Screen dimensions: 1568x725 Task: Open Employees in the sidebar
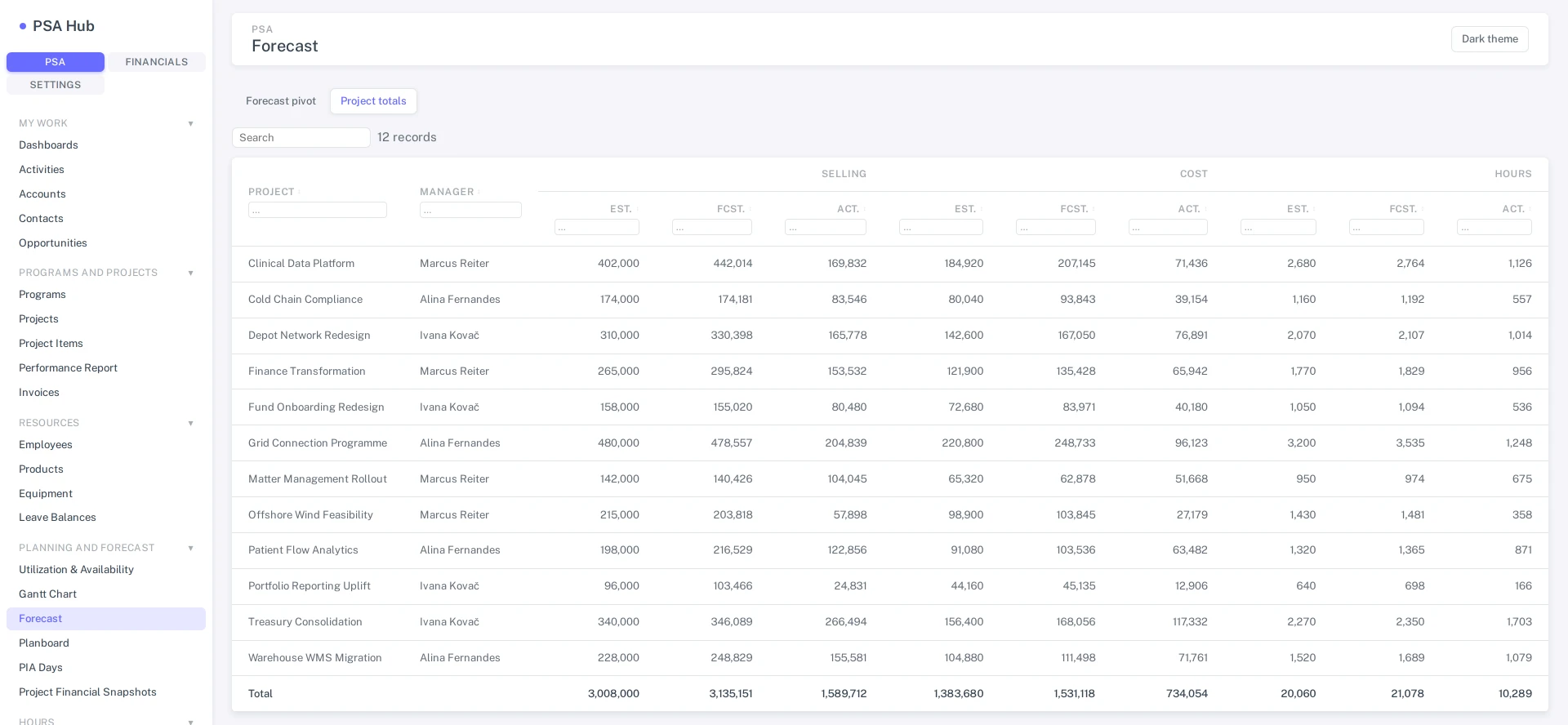(106, 445)
